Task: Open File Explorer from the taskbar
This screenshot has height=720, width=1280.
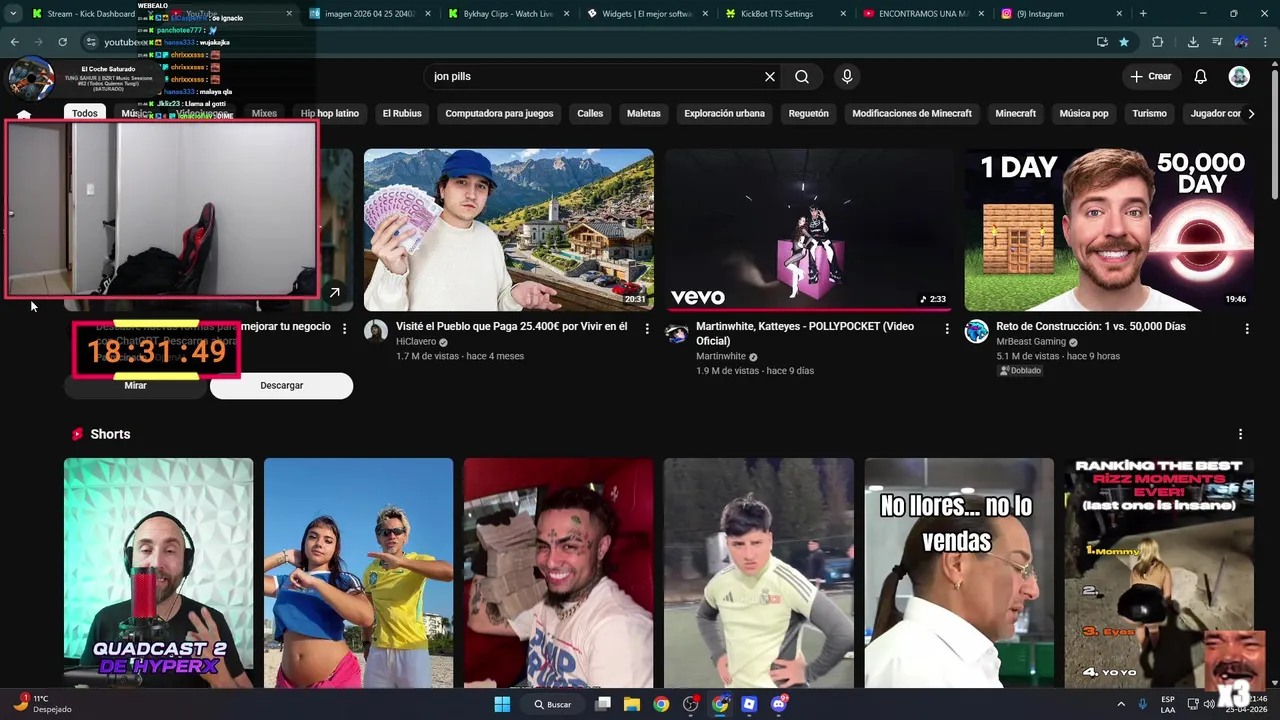Action: pyautogui.click(x=632, y=704)
